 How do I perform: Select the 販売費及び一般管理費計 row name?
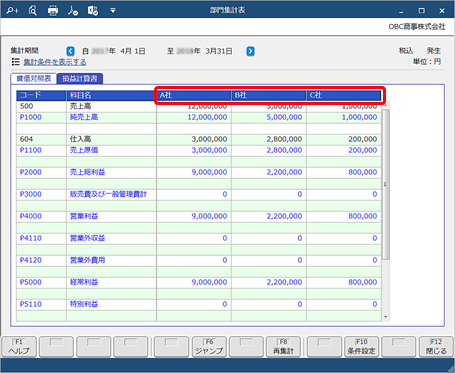(111, 194)
